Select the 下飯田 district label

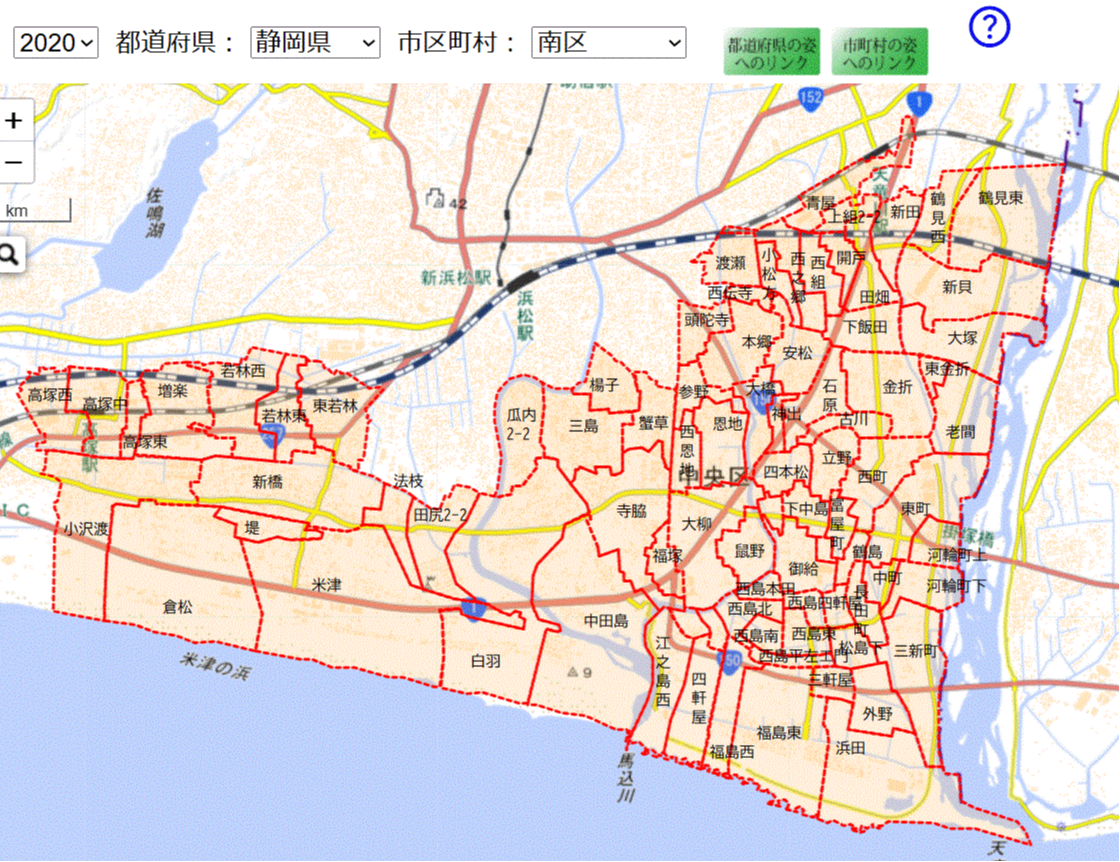point(866,326)
